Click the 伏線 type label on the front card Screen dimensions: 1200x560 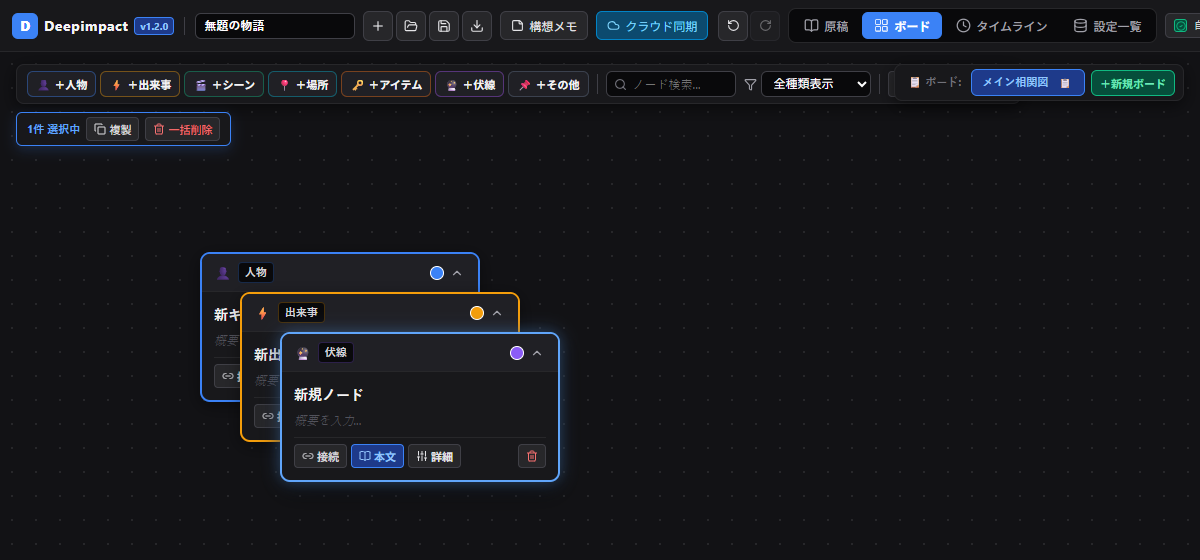(x=336, y=353)
